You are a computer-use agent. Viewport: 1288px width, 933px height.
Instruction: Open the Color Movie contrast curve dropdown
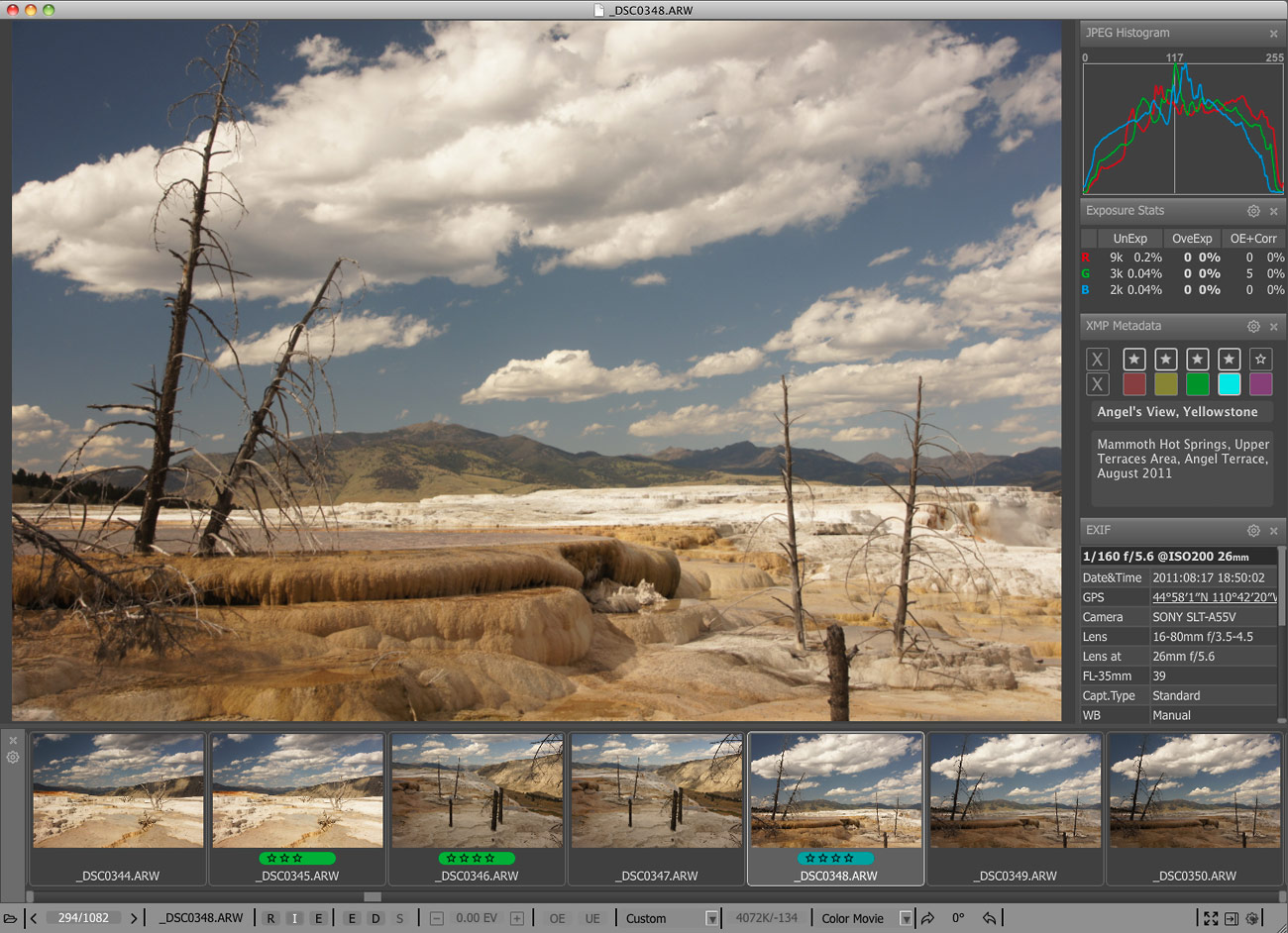pyautogui.click(x=905, y=918)
